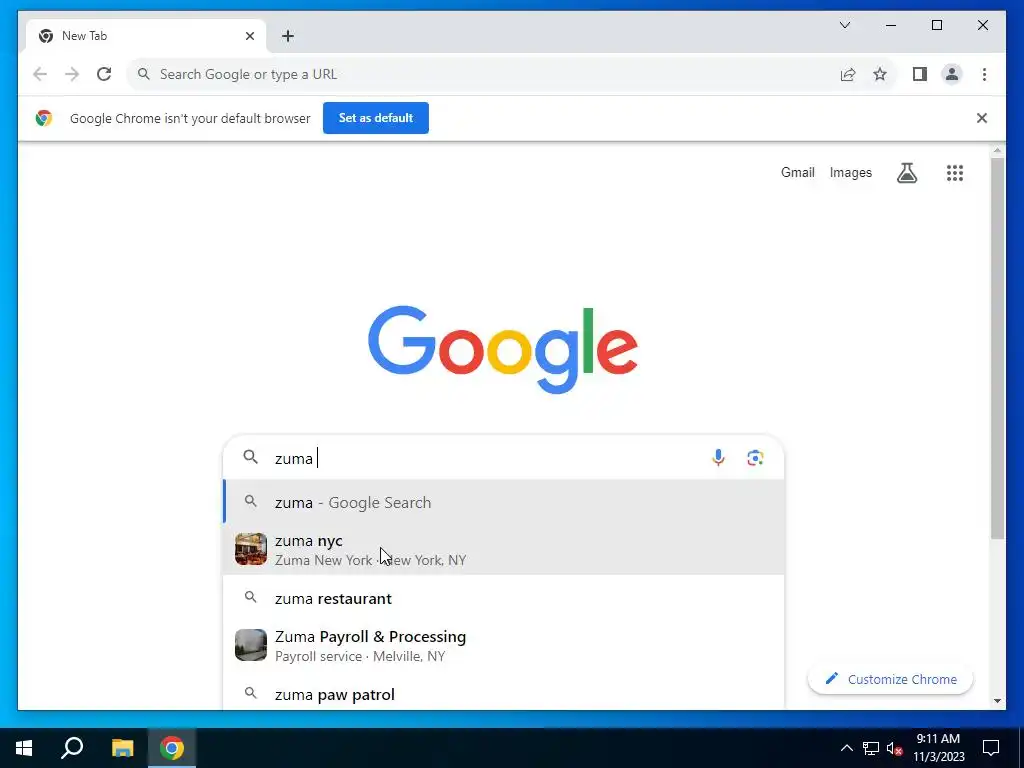The image size is (1024, 768).
Task: Click the Customize Chrome button
Action: tap(890, 679)
